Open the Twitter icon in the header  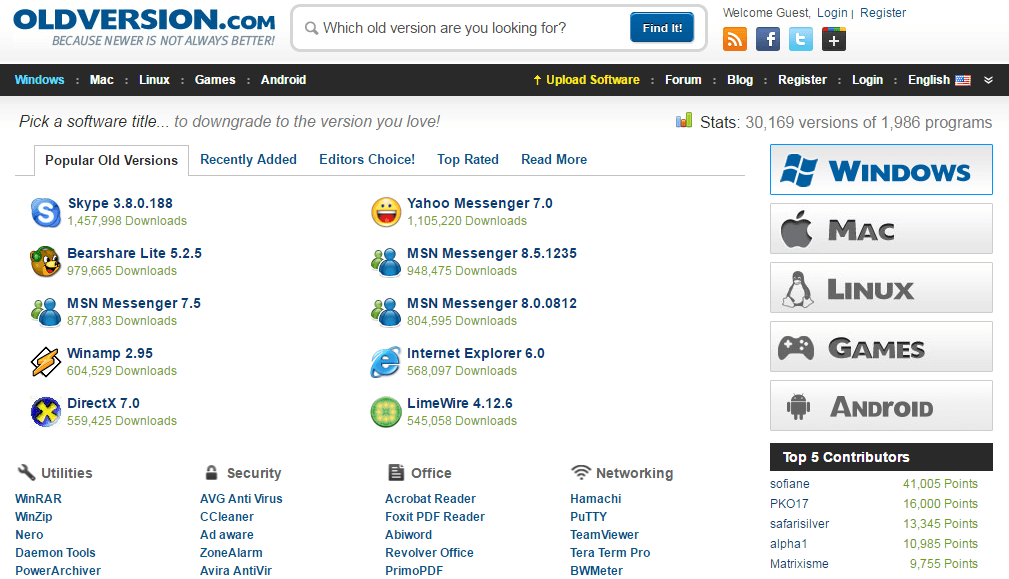pyautogui.click(x=801, y=39)
